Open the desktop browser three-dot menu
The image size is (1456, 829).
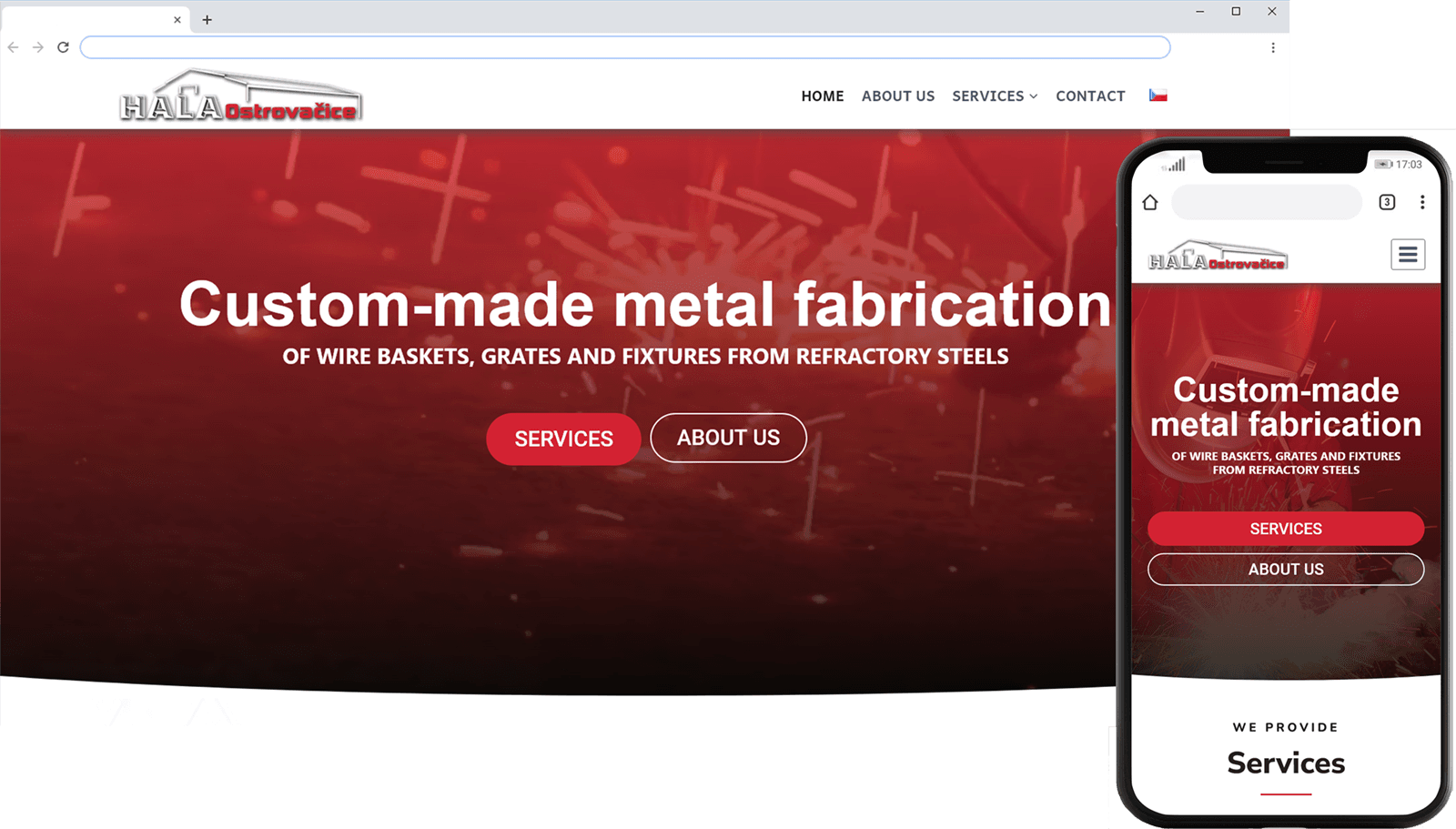(1273, 47)
